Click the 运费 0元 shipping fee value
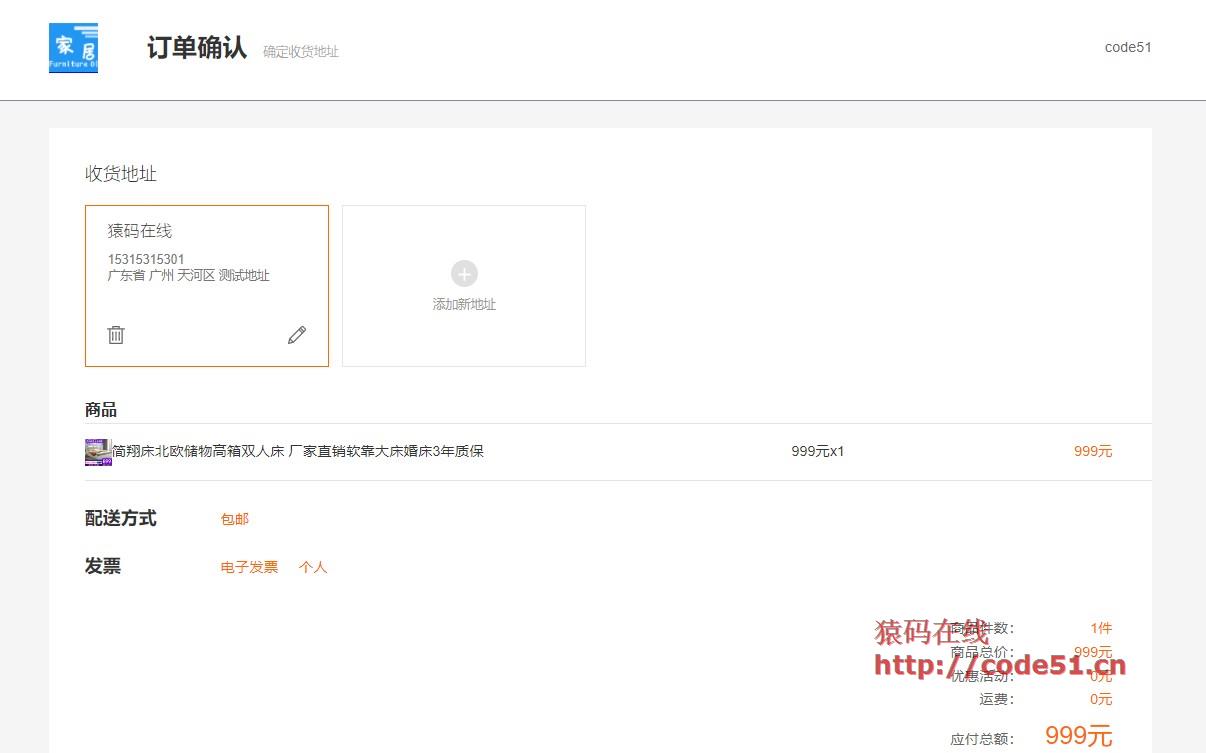 (x=1100, y=699)
